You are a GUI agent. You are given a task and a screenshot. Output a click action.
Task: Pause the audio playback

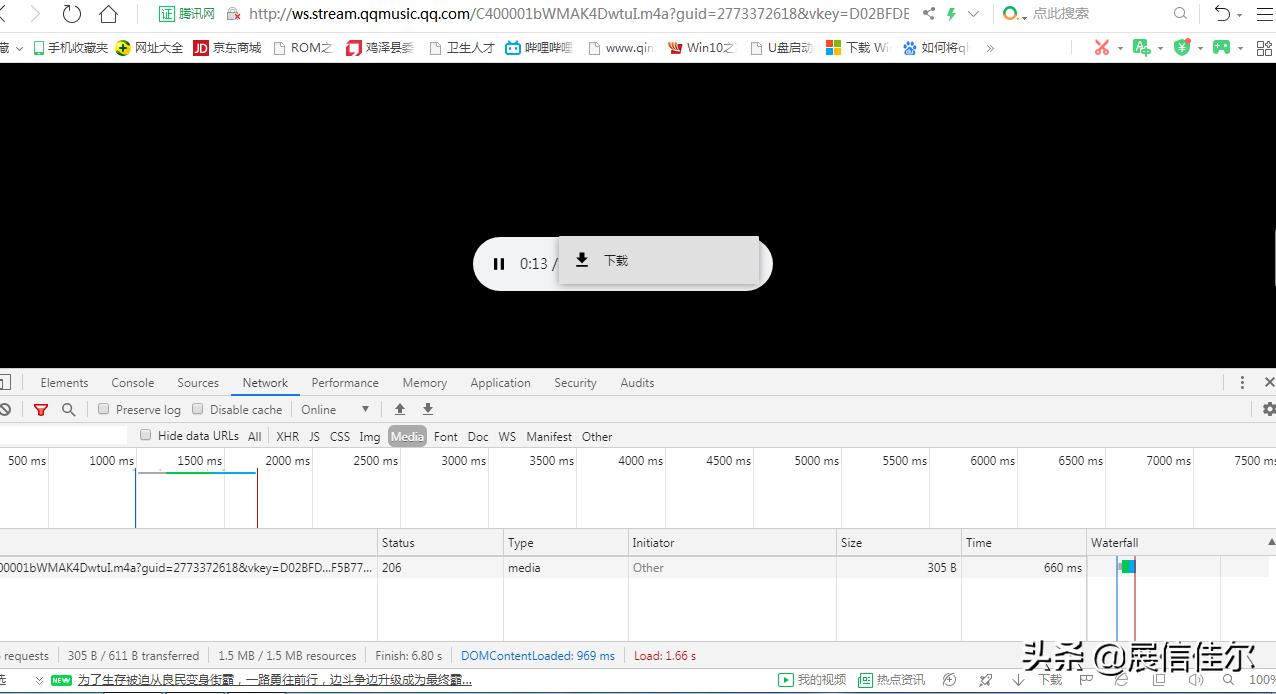pos(499,264)
